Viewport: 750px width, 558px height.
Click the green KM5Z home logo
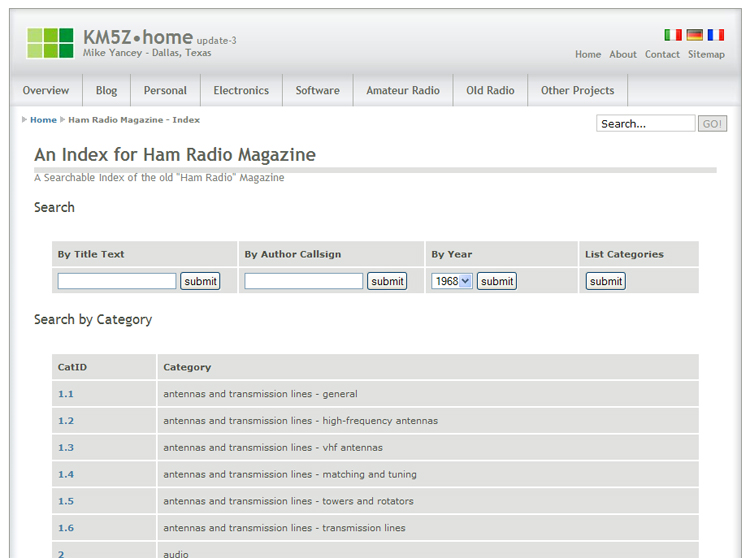click(50, 43)
